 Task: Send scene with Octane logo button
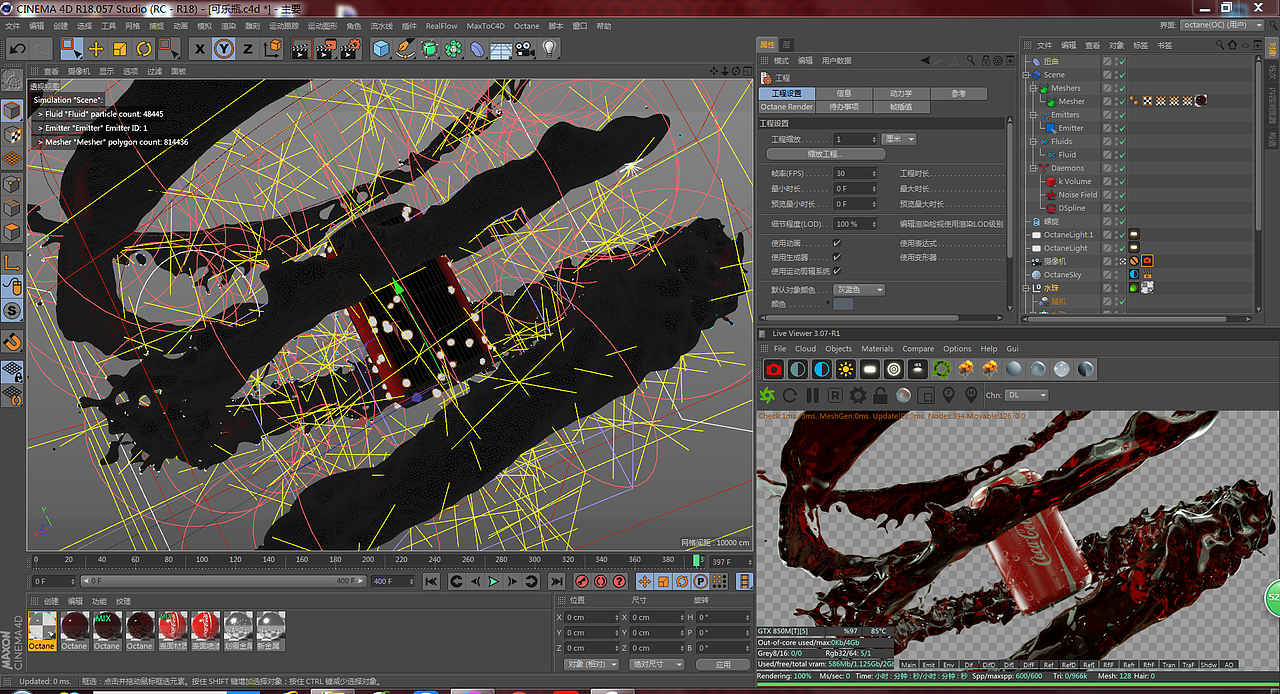pyautogui.click(x=768, y=396)
